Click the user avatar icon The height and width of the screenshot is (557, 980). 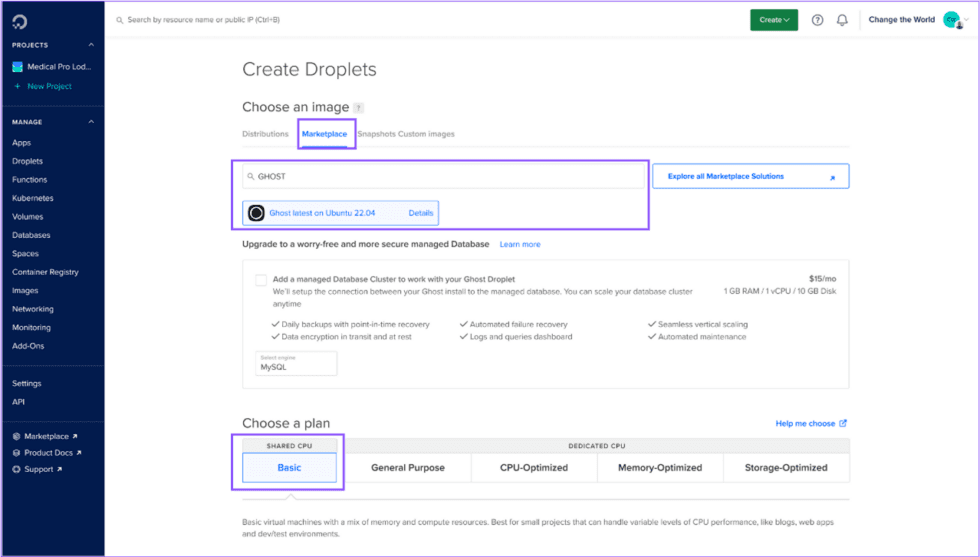(951, 20)
